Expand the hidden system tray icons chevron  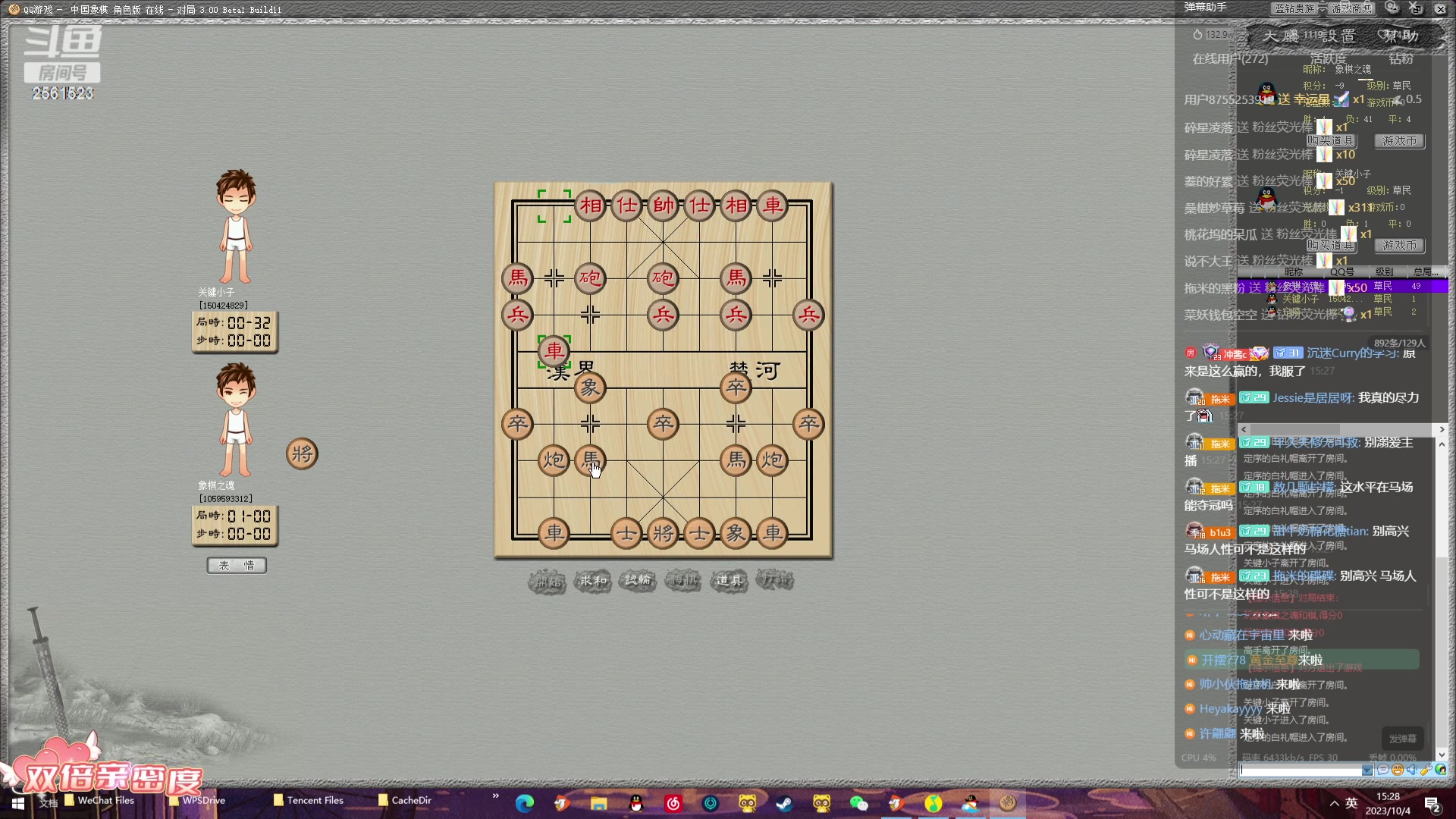[1334, 803]
